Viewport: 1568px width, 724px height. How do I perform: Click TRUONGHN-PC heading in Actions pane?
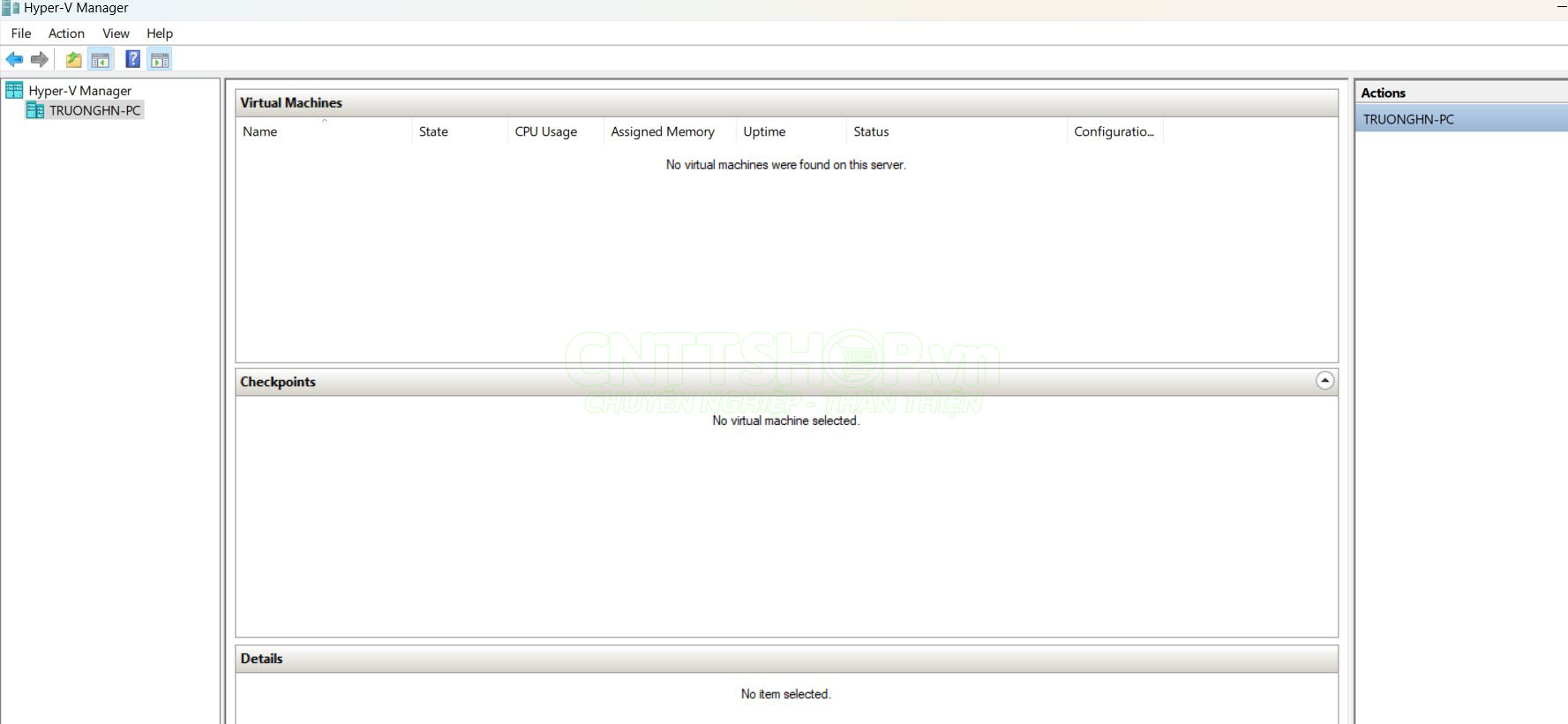coord(1461,119)
